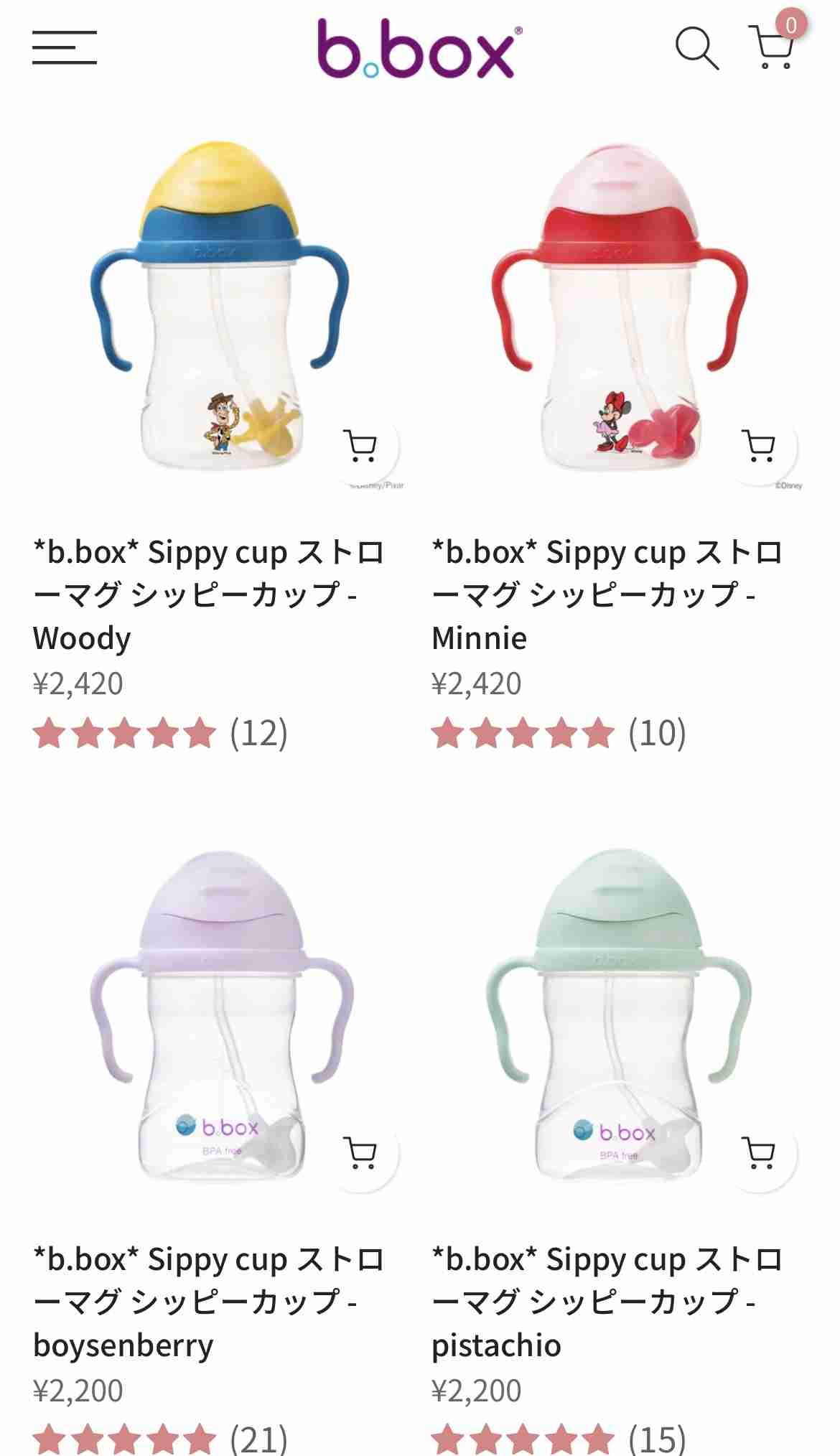This screenshot has height=1456, width=840.
Task: Open the pistachio sippy cup product title
Action: coord(607,1302)
